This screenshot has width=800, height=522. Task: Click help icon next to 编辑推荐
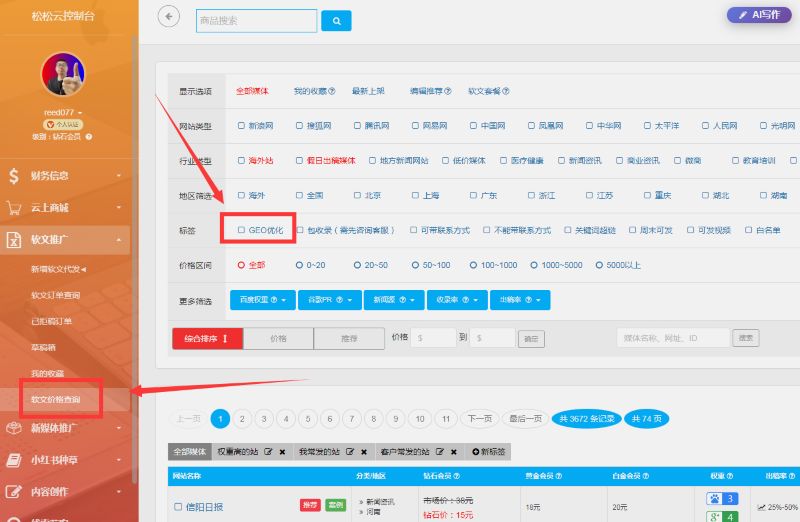448,91
